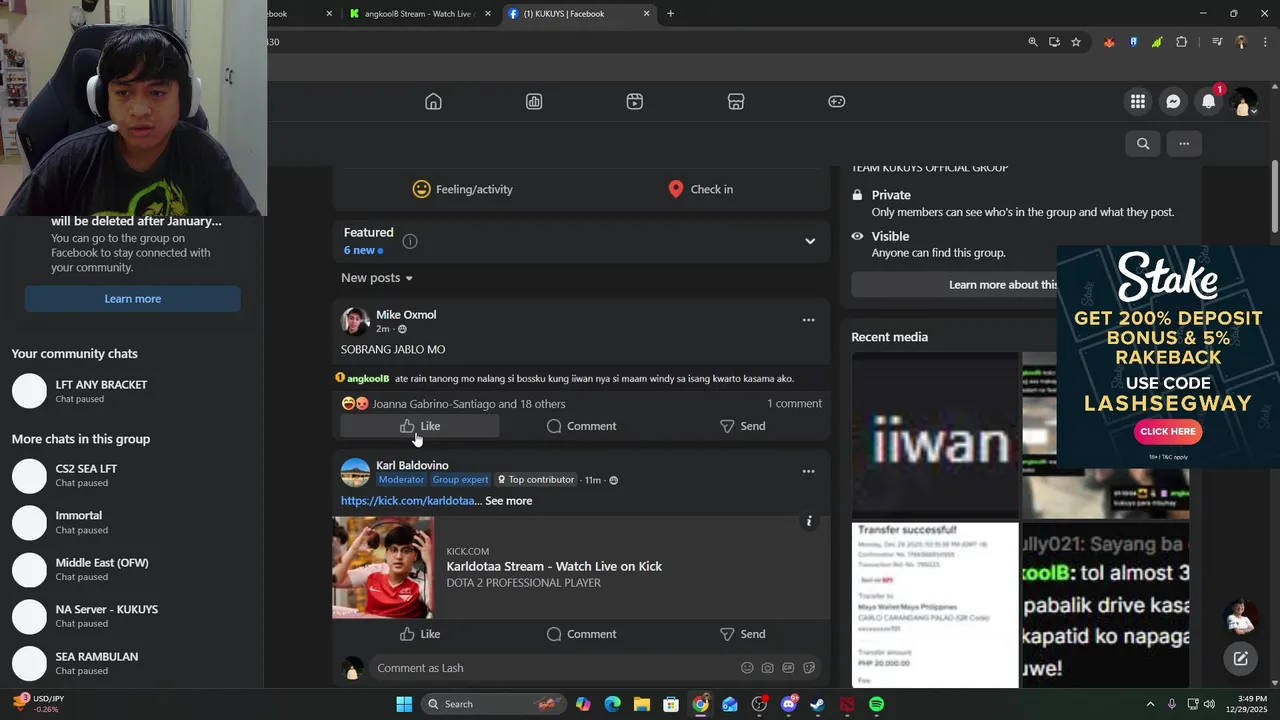Comment on Mike Oxmol's post
Screen dimensions: 1280x720
click(x=581, y=426)
